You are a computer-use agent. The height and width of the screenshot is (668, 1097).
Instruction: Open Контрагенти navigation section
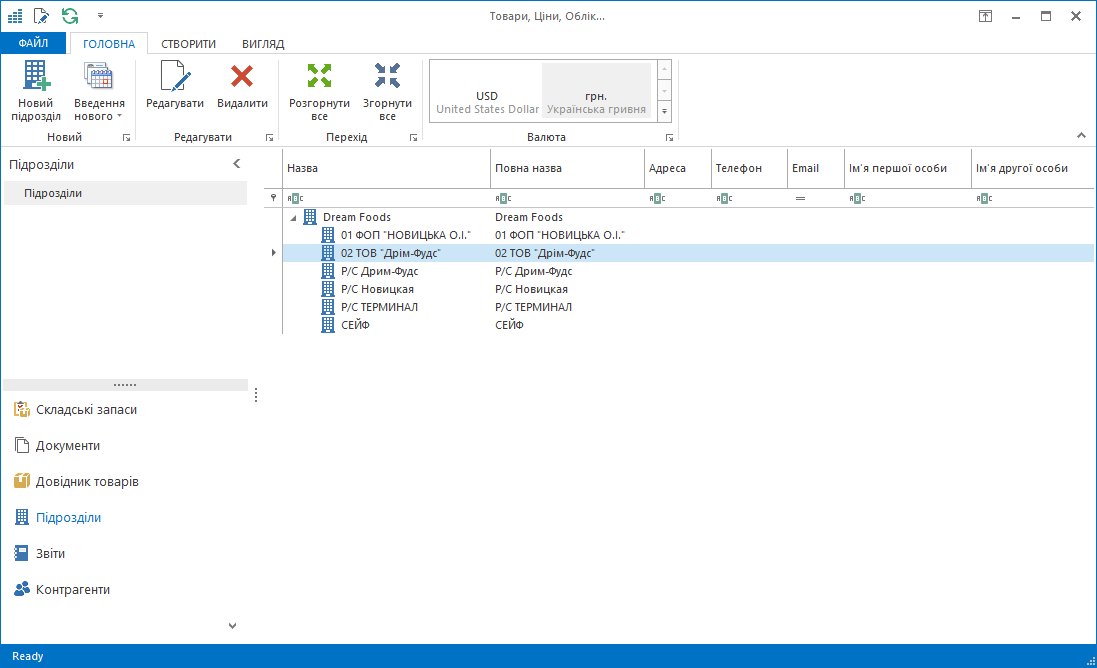[x=73, y=589]
